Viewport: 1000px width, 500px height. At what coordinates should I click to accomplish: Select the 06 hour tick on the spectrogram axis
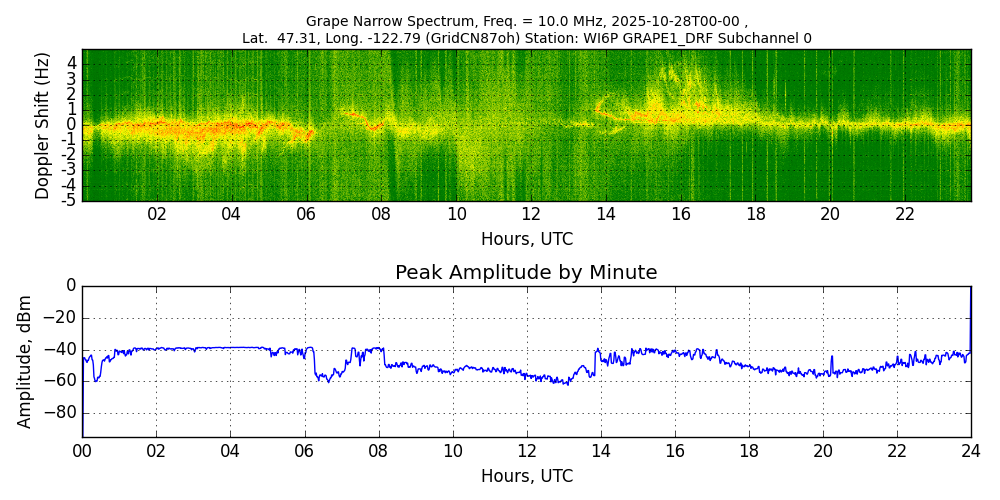(306, 214)
